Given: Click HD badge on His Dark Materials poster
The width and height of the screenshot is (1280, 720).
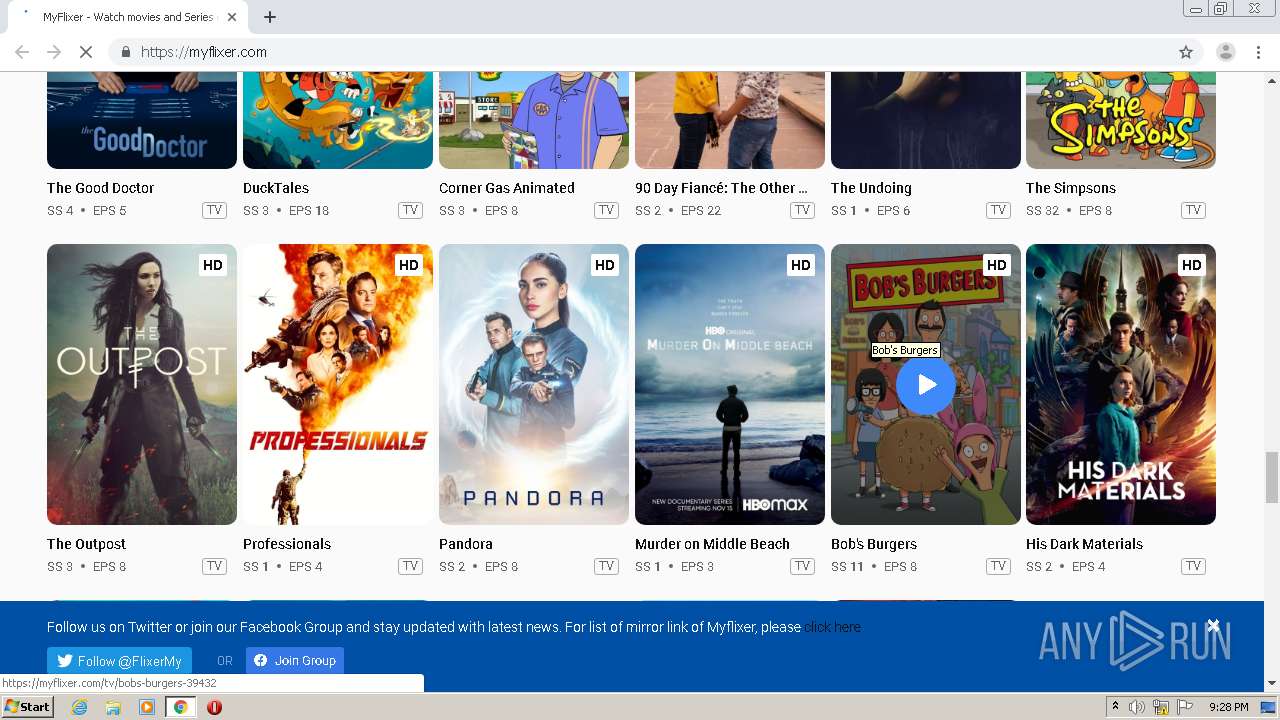Looking at the screenshot, I should [x=1191, y=265].
